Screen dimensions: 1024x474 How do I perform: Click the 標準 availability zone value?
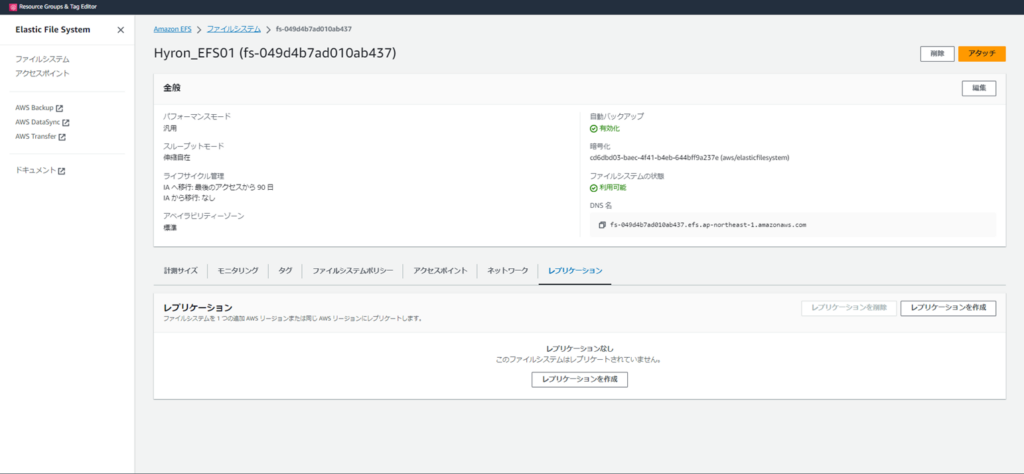pos(169,228)
